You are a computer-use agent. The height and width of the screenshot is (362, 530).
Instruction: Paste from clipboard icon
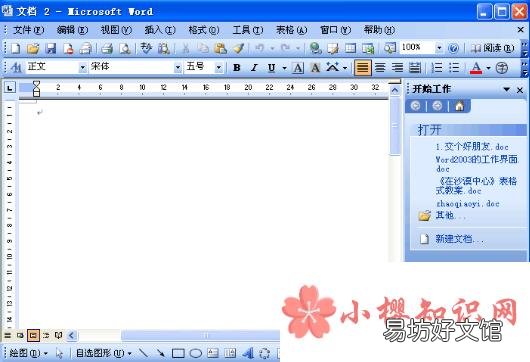point(220,48)
